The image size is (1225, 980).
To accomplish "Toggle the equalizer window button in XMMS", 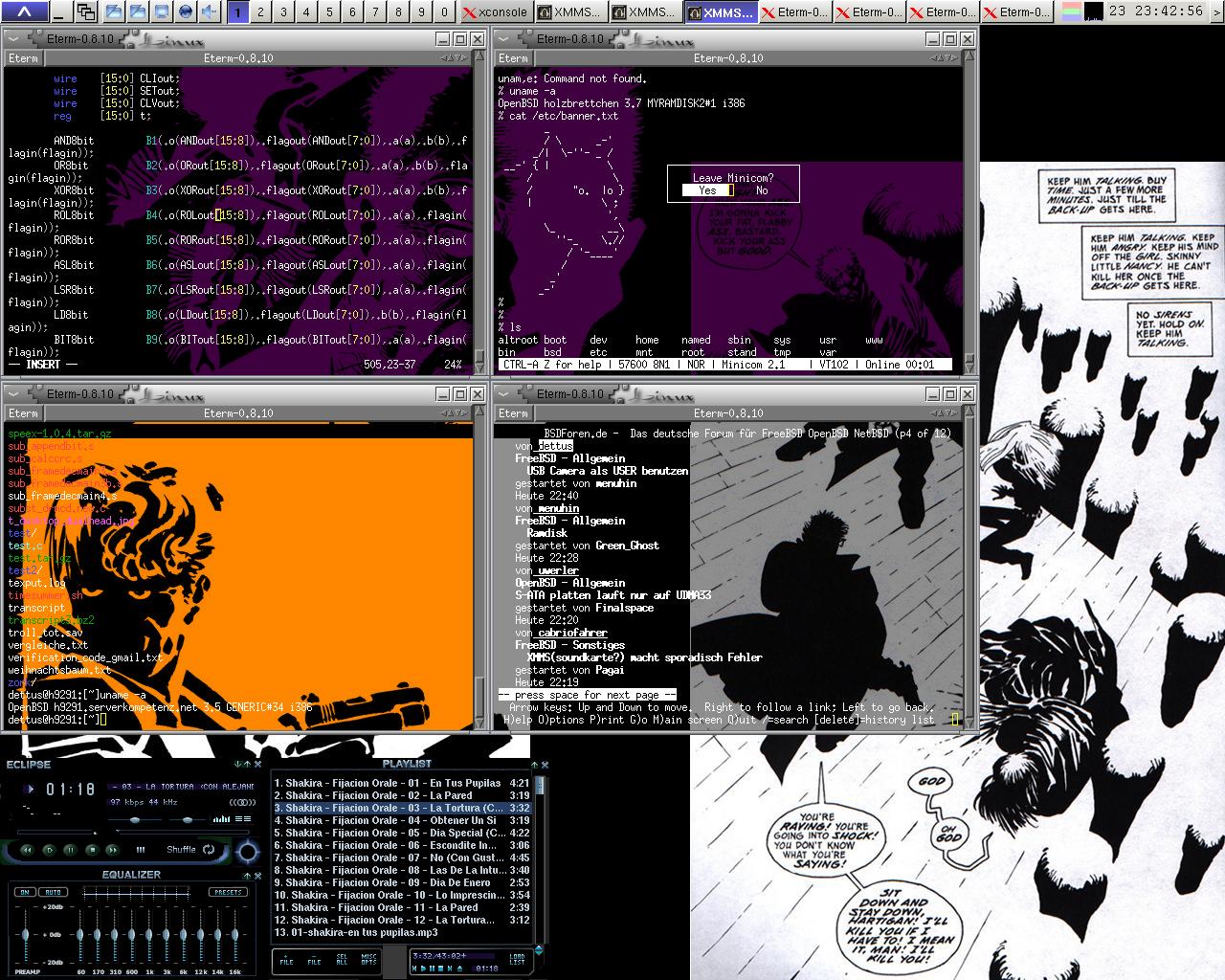I will [221, 819].
